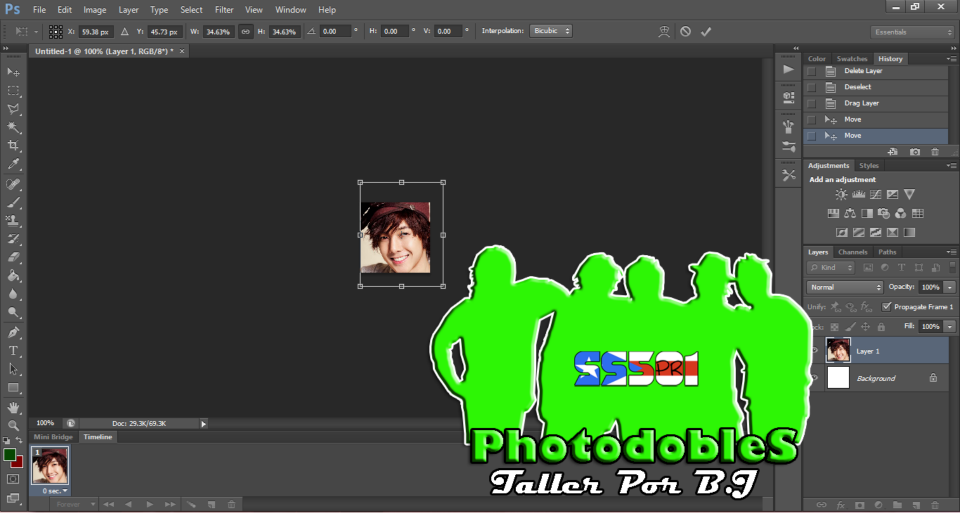Viewport: 960px width, 513px height.
Task: Create a new layer in Layers panel
Action: [x=915, y=505]
